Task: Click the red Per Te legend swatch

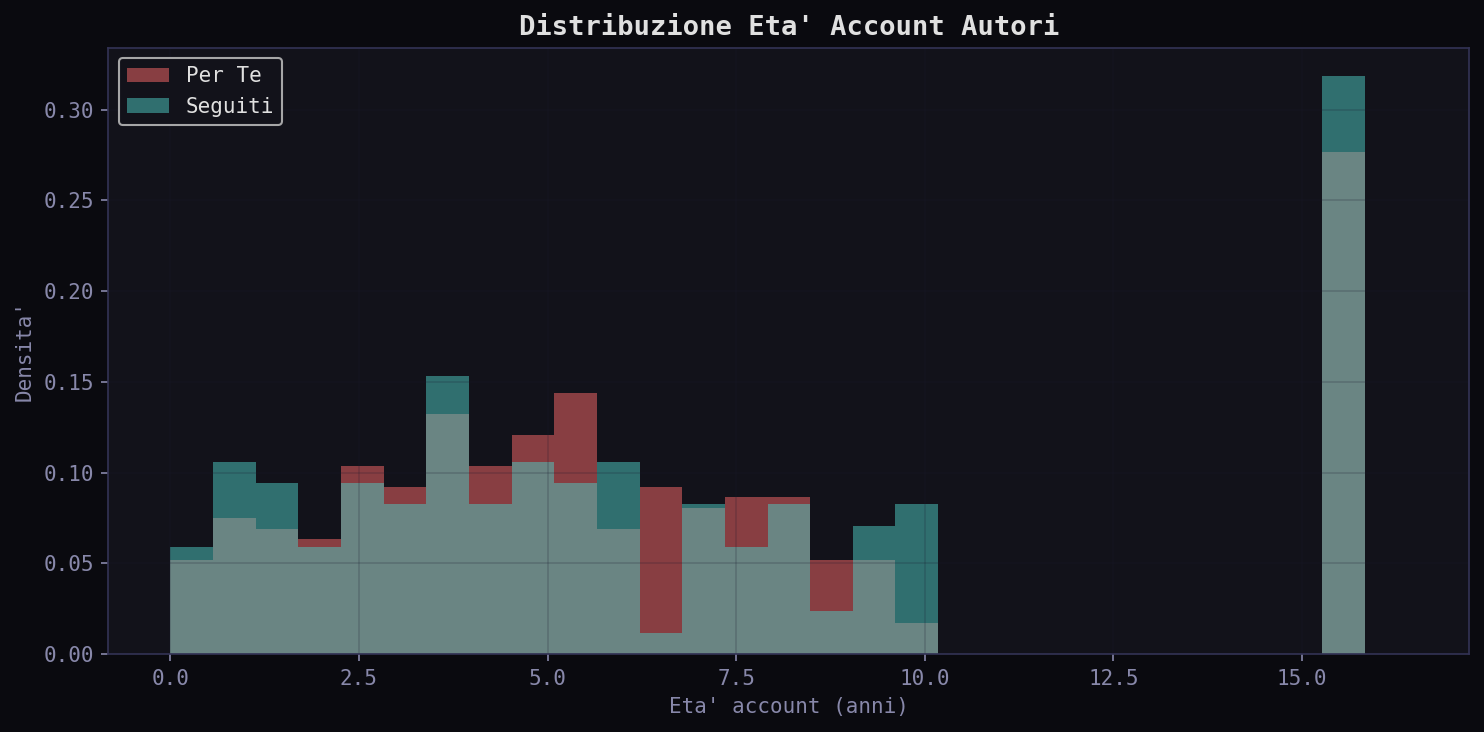Action: click(148, 76)
